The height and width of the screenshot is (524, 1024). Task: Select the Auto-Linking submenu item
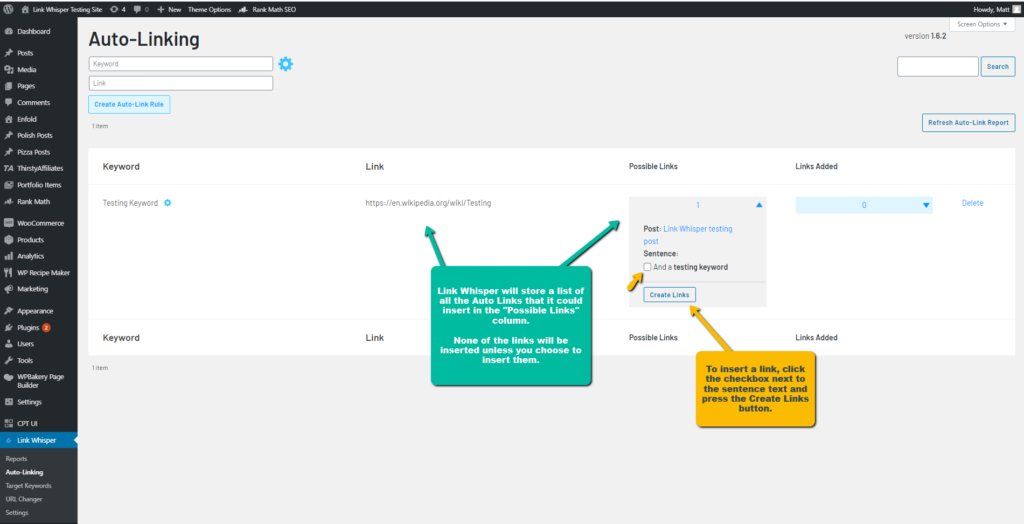pyautogui.click(x=24, y=472)
